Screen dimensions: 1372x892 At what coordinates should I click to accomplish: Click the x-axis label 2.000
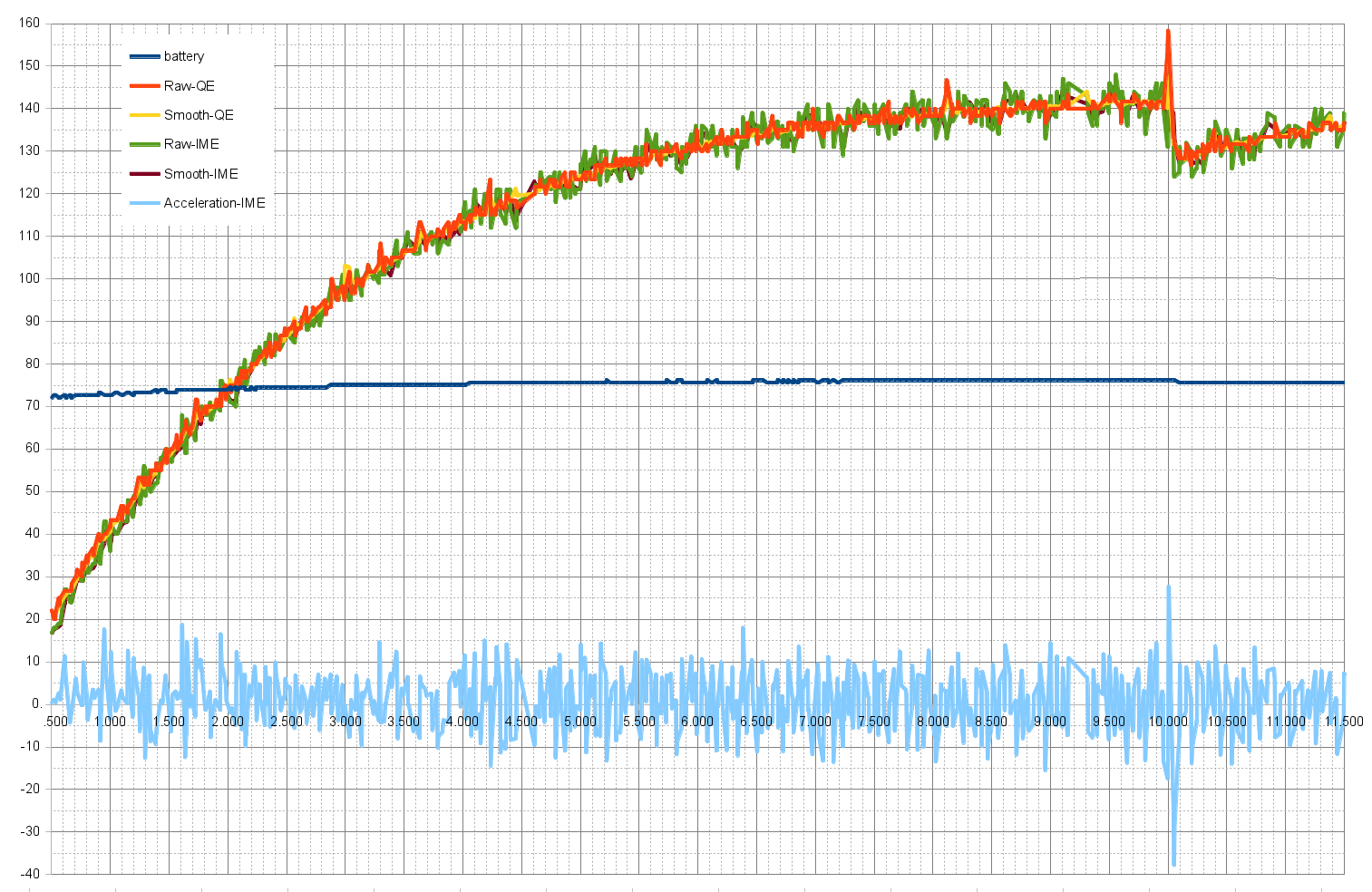[x=228, y=722]
